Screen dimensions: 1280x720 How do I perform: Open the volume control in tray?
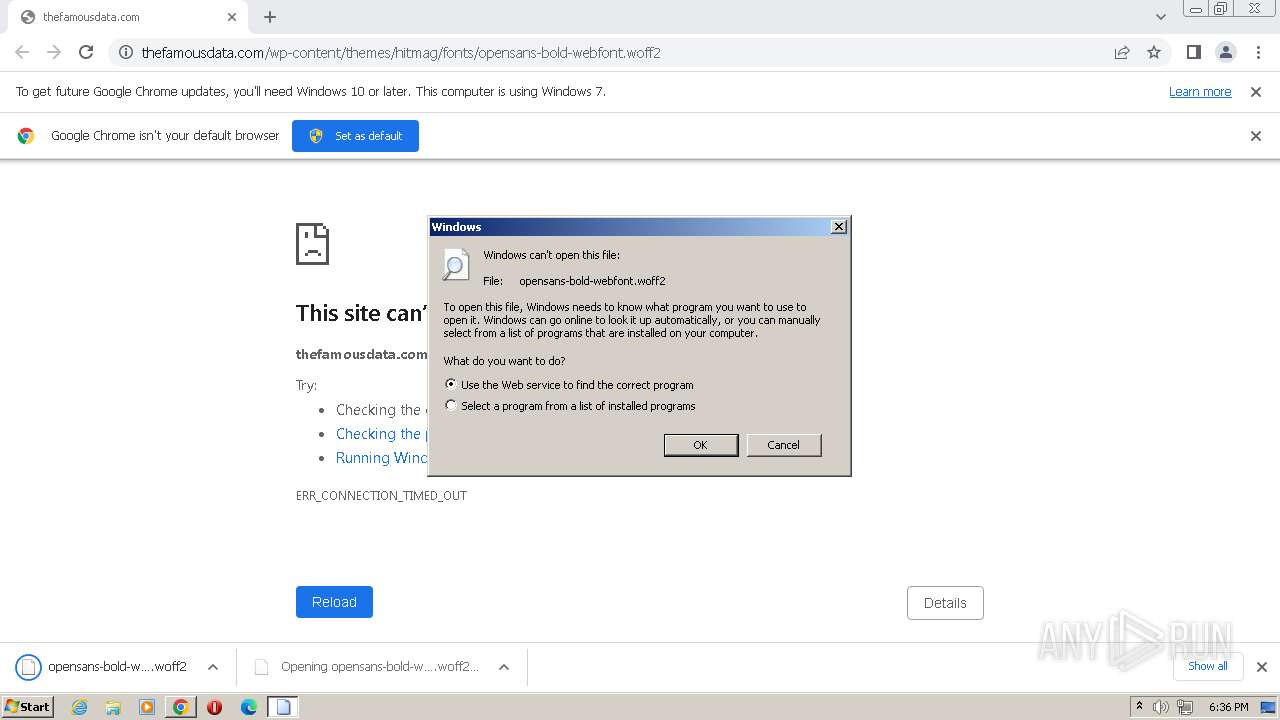pos(1160,707)
